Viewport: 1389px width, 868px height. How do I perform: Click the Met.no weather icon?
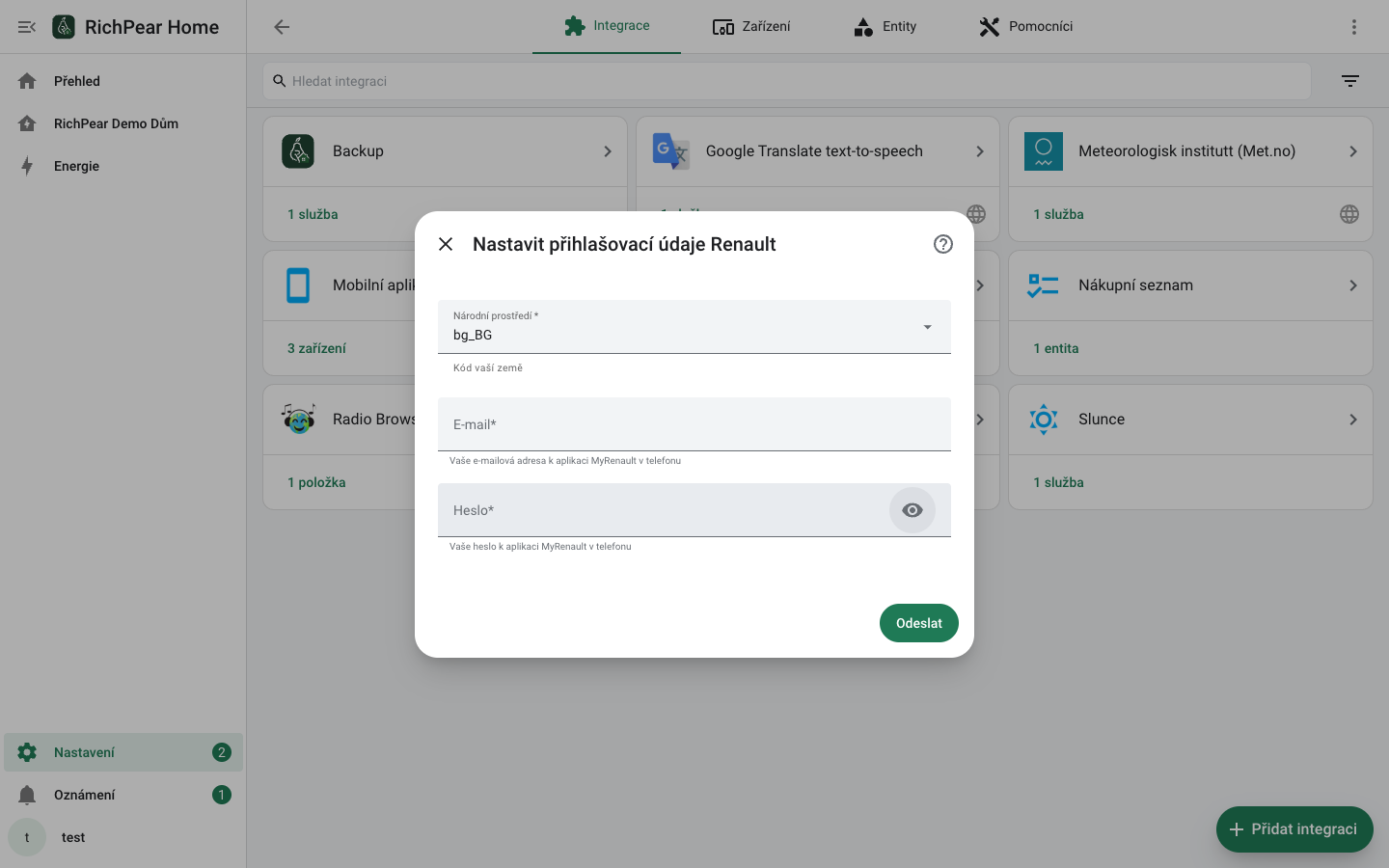pyautogui.click(x=1044, y=151)
